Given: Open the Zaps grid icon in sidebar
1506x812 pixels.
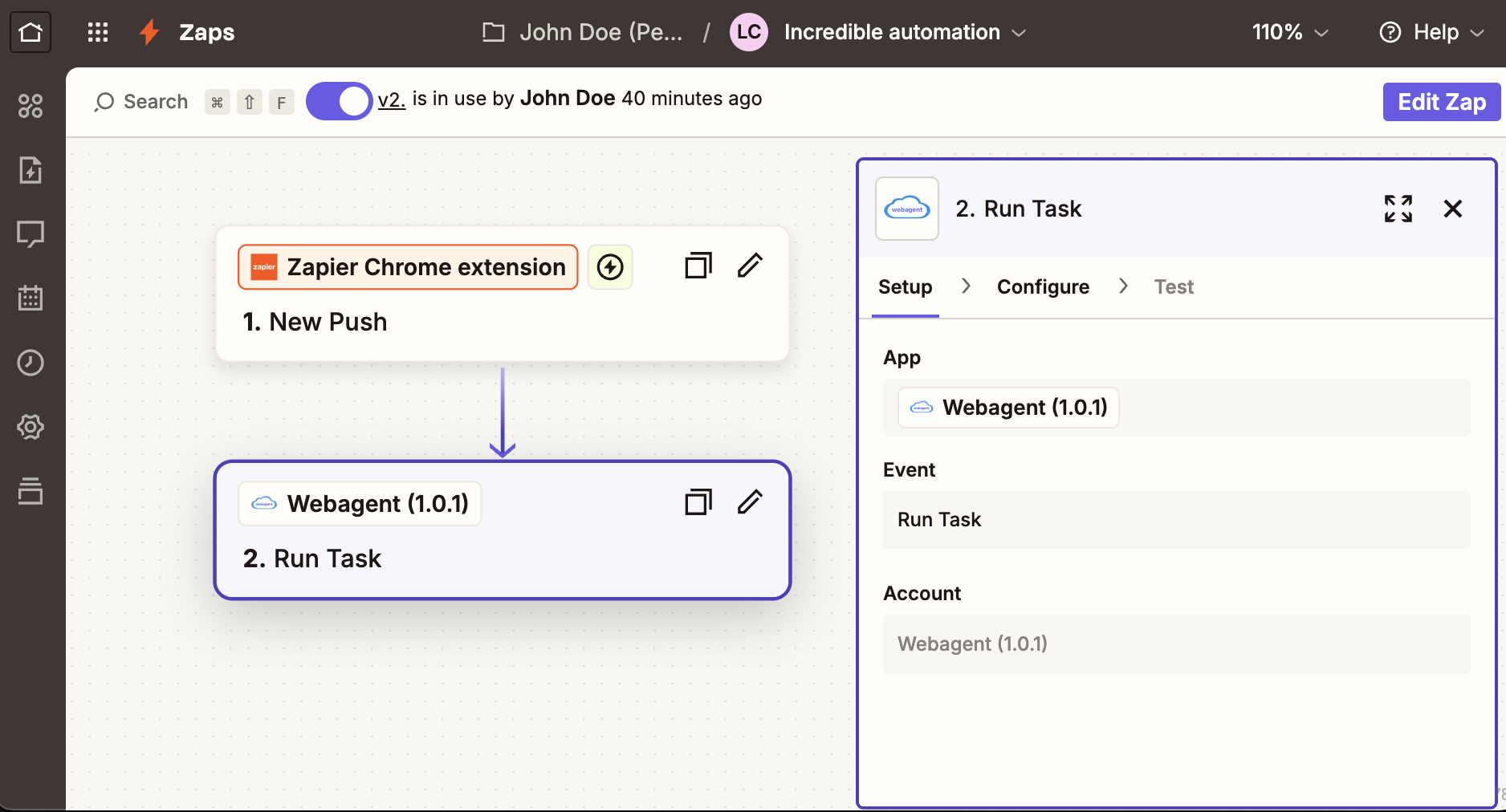Looking at the screenshot, I should coord(31,105).
